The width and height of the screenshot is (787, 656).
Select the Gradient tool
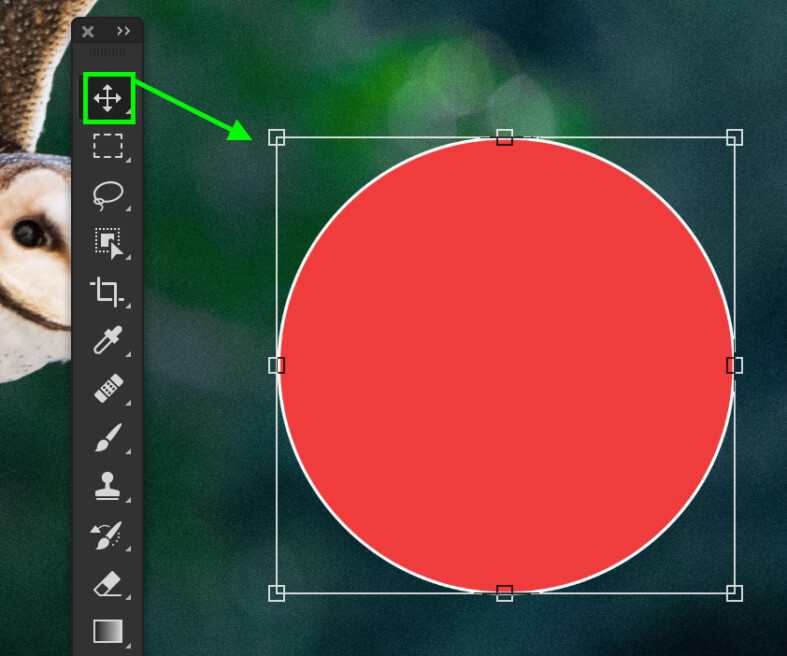tap(107, 631)
